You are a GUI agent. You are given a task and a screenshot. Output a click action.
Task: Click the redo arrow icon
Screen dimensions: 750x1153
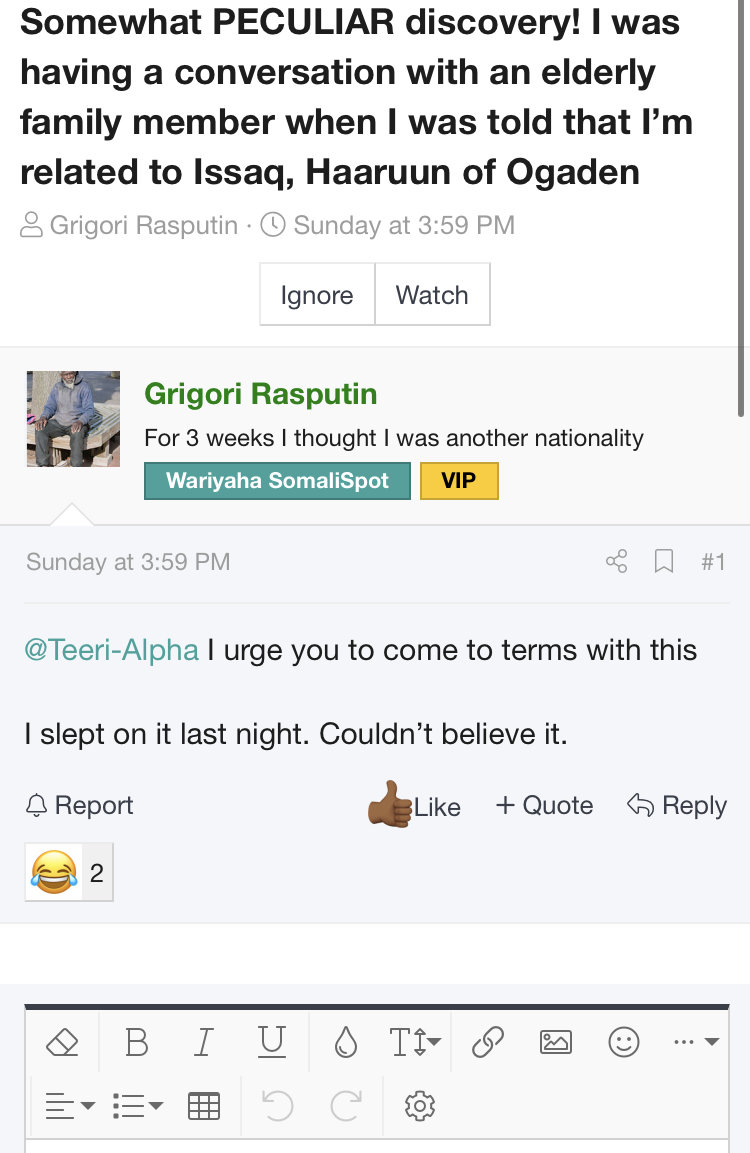point(346,1105)
